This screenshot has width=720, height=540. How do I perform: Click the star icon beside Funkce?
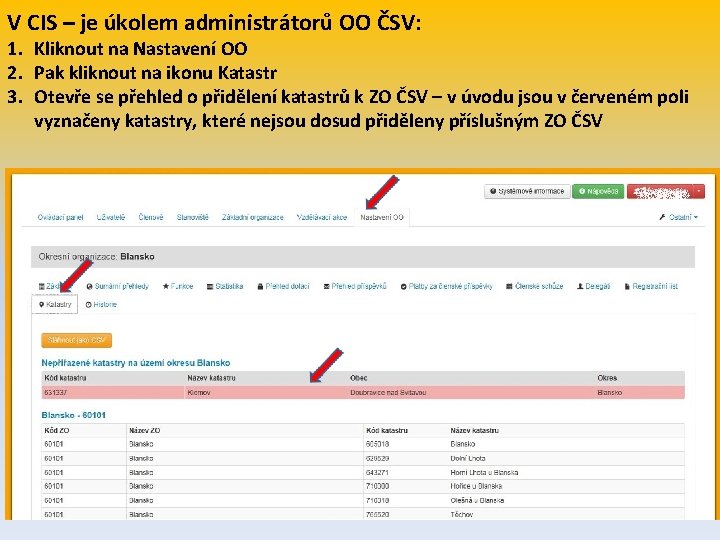click(x=166, y=286)
